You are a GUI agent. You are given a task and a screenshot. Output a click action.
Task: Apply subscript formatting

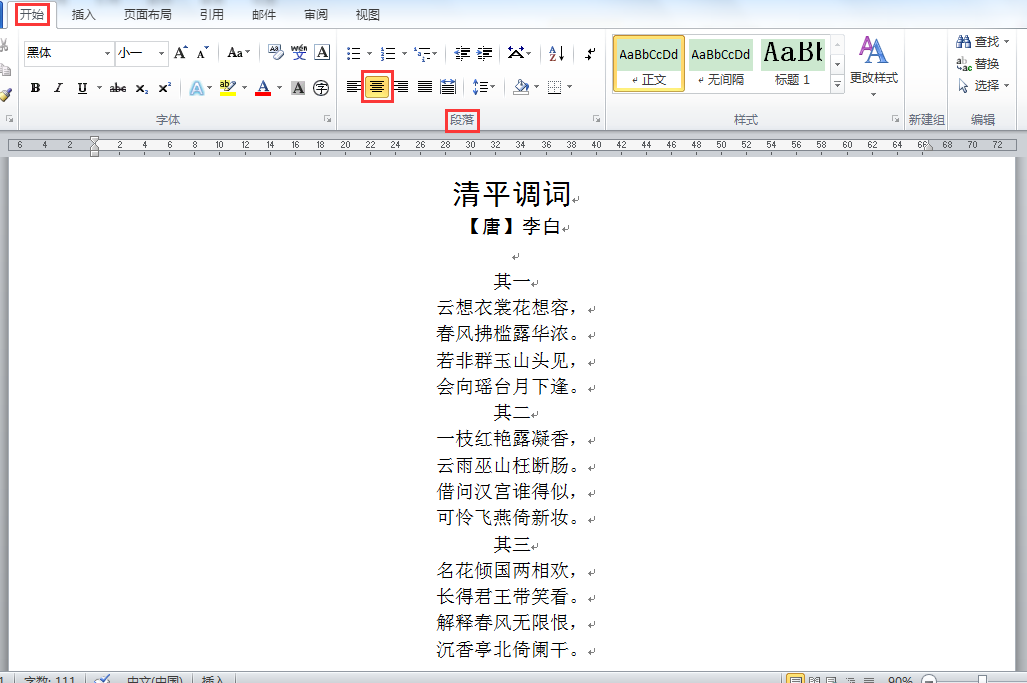(141, 88)
